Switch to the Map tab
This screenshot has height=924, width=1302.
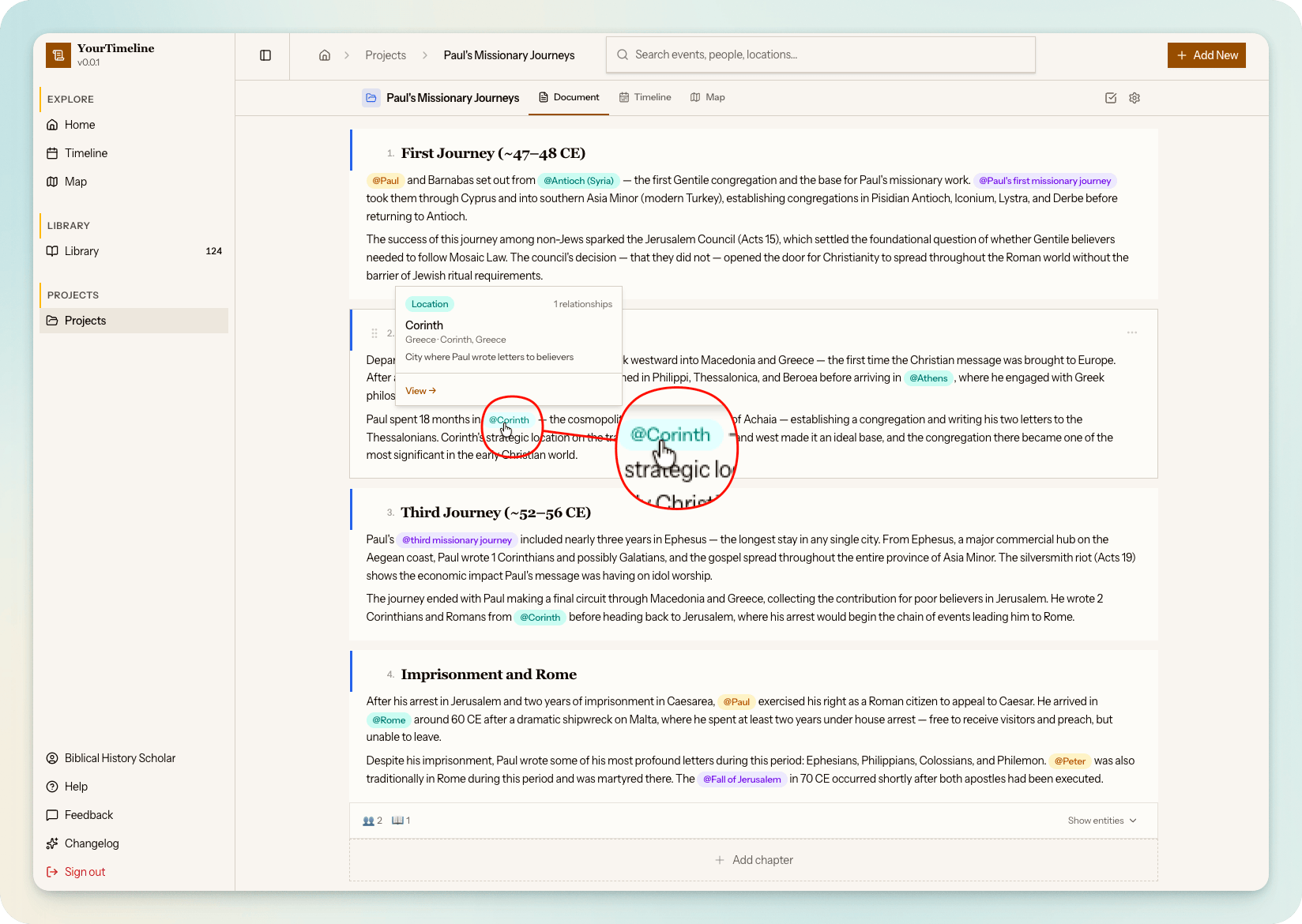(708, 98)
